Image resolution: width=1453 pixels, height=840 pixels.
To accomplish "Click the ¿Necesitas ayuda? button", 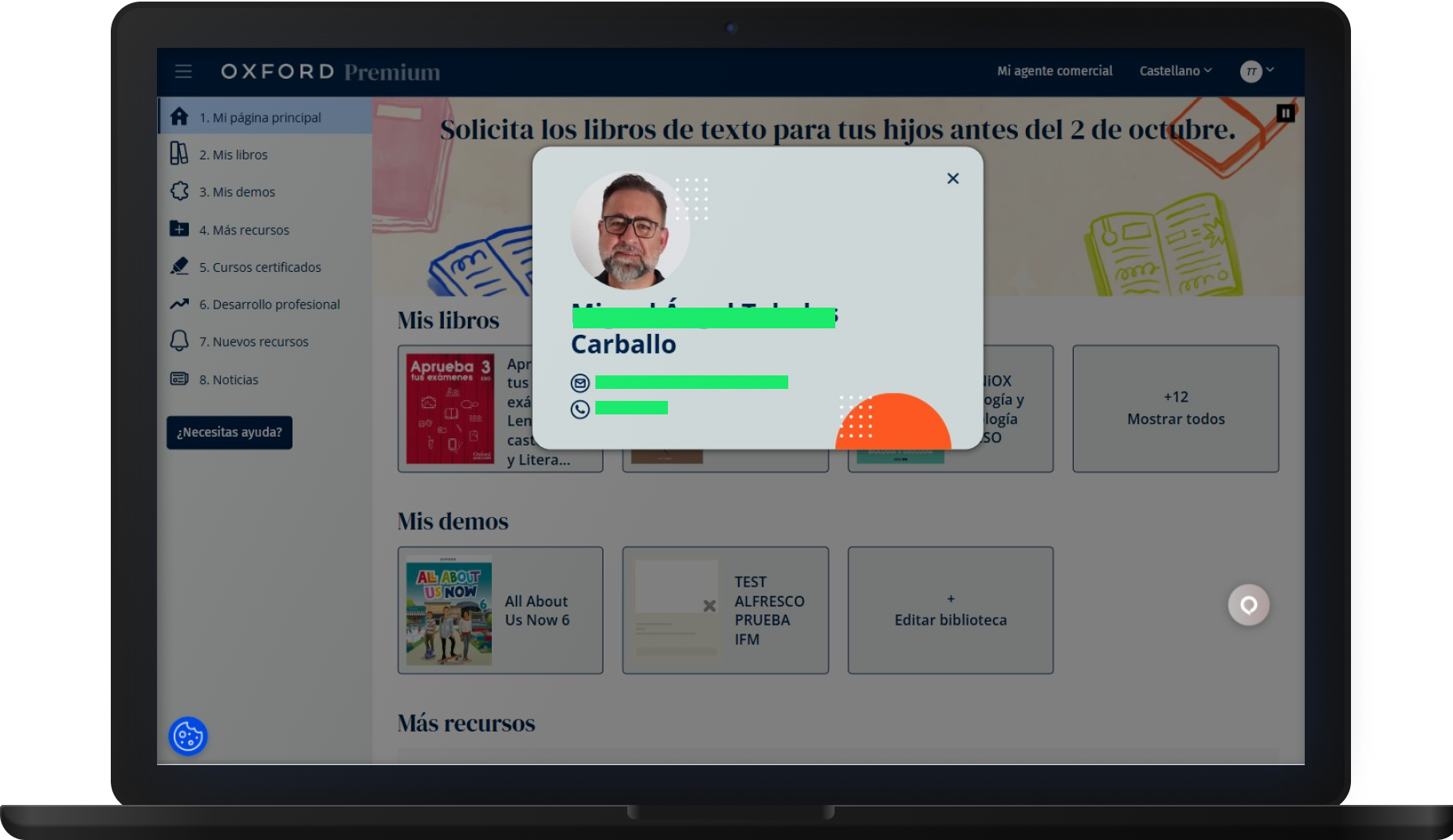I will (230, 432).
